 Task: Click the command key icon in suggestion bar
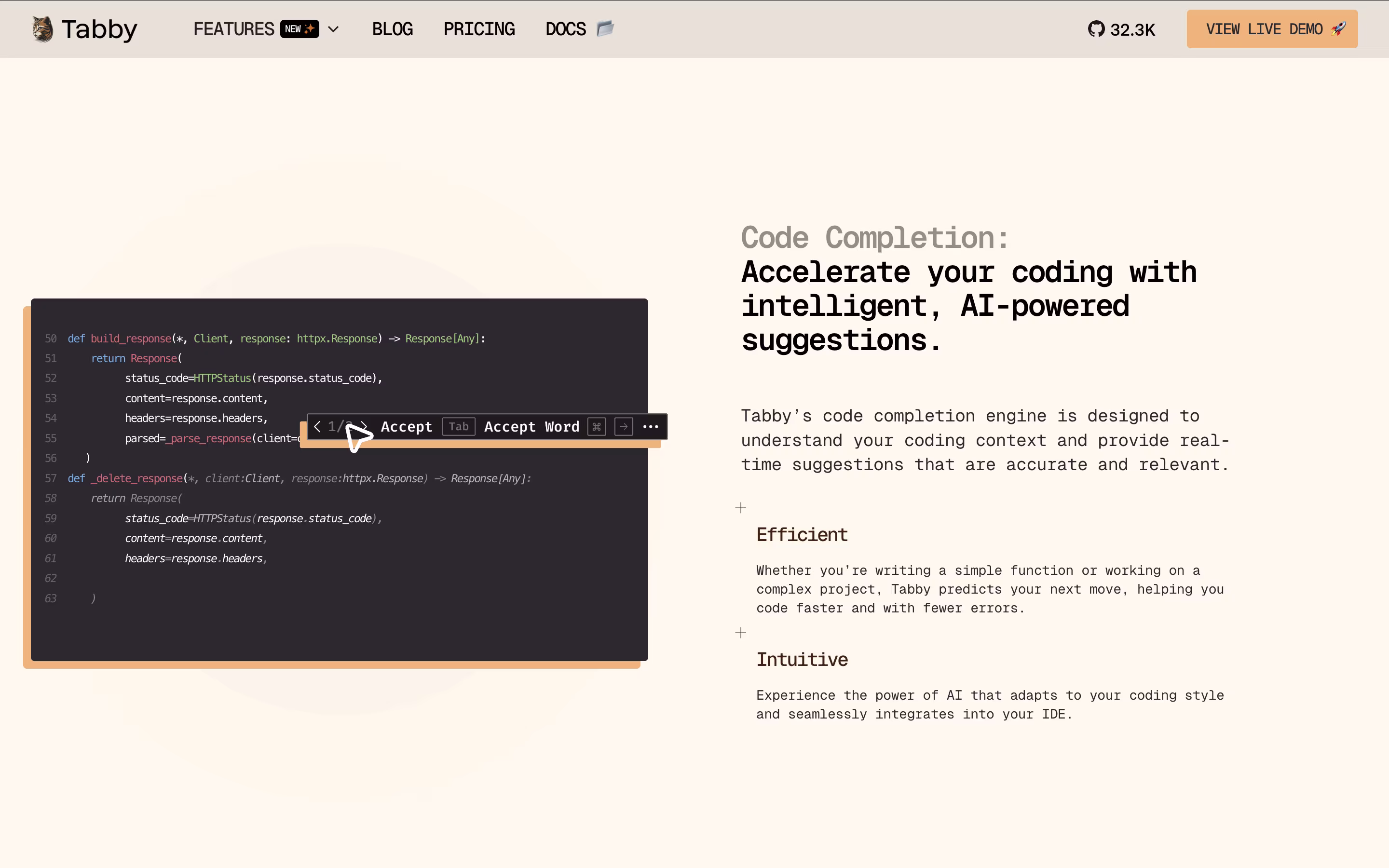(596, 427)
